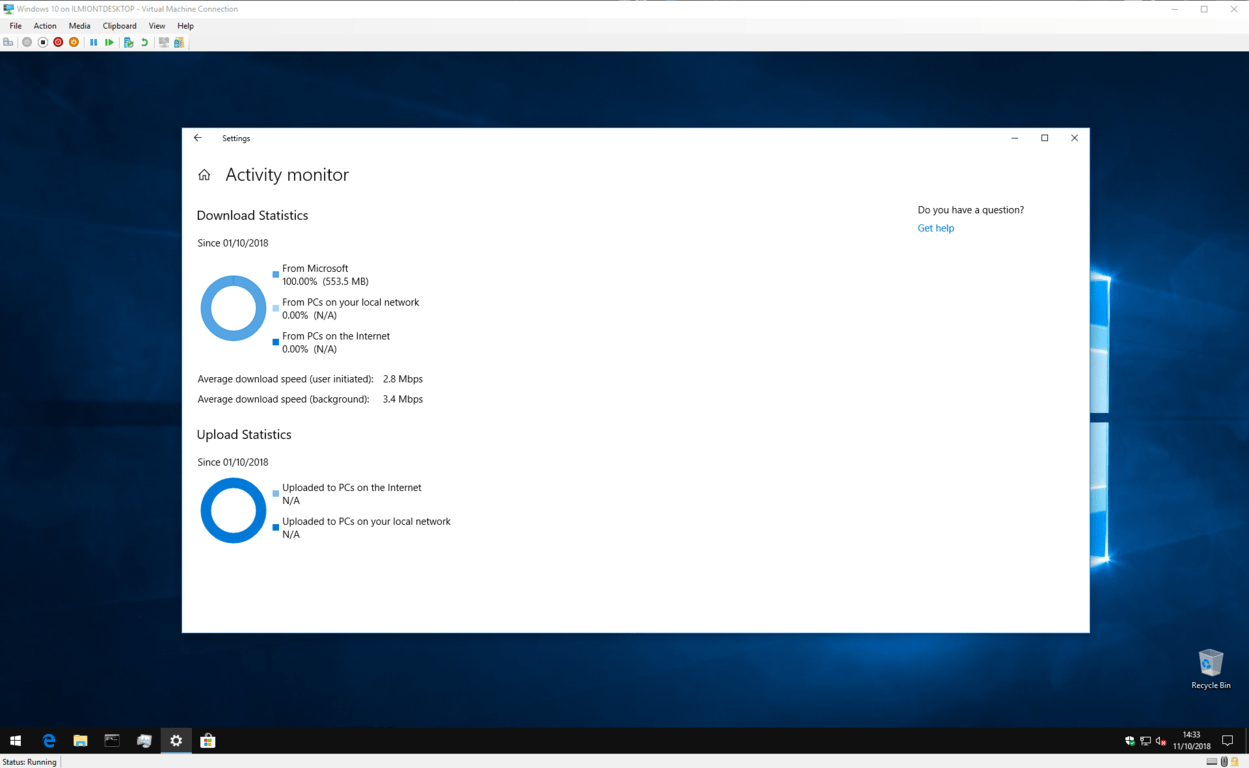The width and height of the screenshot is (1249, 768).
Task: Close the Settings window
Action: tap(1075, 138)
